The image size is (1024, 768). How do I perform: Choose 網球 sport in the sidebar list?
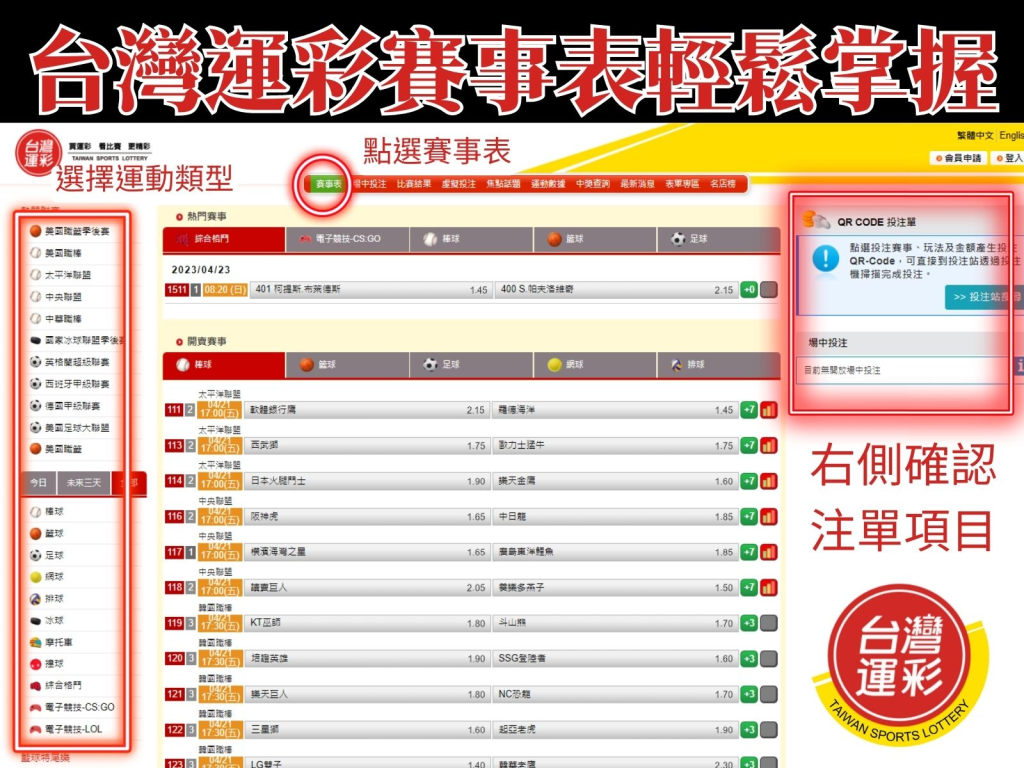pos(47,577)
